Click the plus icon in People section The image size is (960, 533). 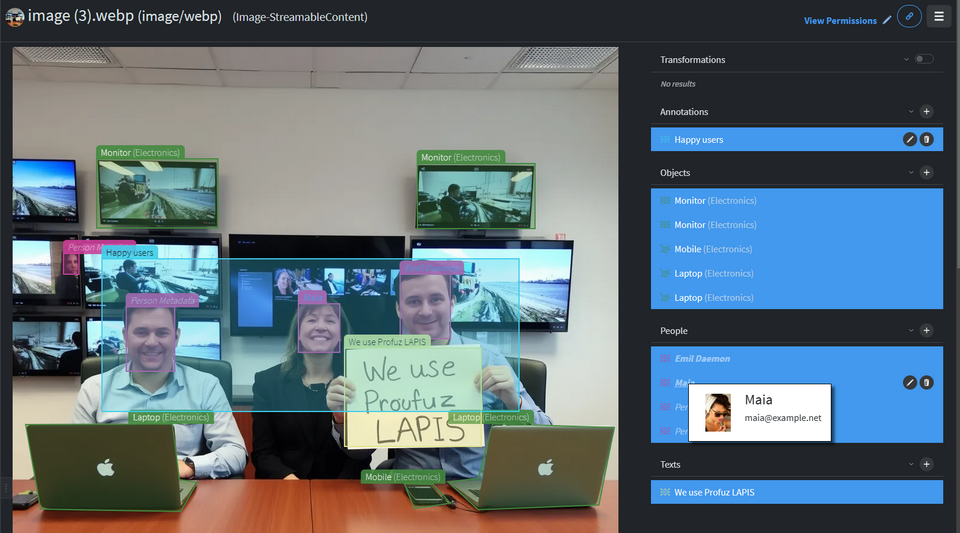926,331
